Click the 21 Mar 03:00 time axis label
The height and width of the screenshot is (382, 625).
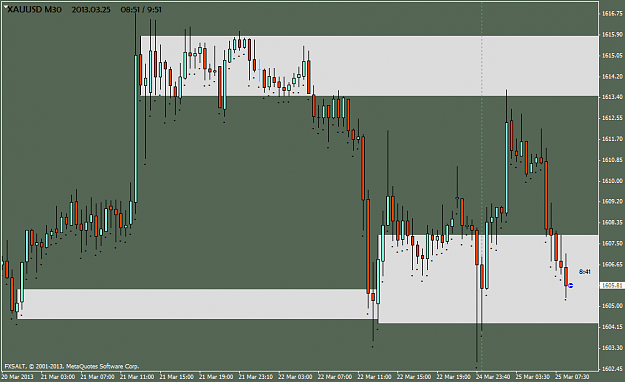pos(58,377)
